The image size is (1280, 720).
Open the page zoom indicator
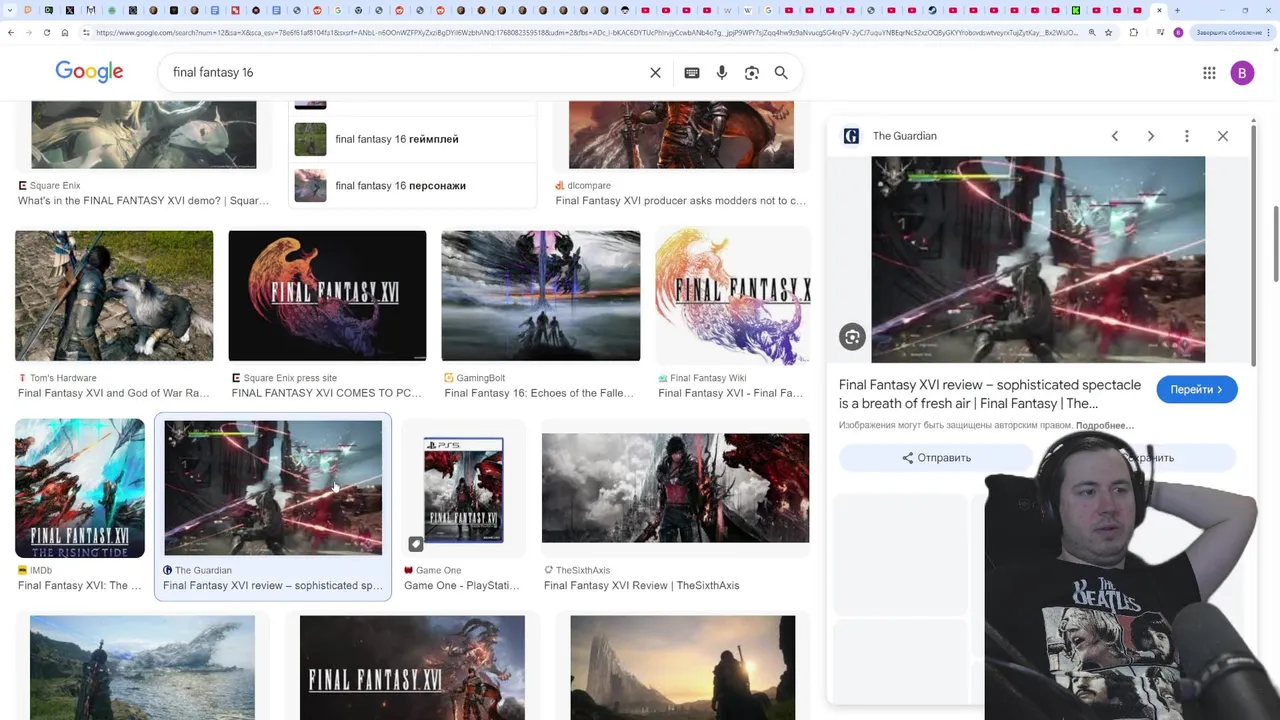pos(1092,33)
